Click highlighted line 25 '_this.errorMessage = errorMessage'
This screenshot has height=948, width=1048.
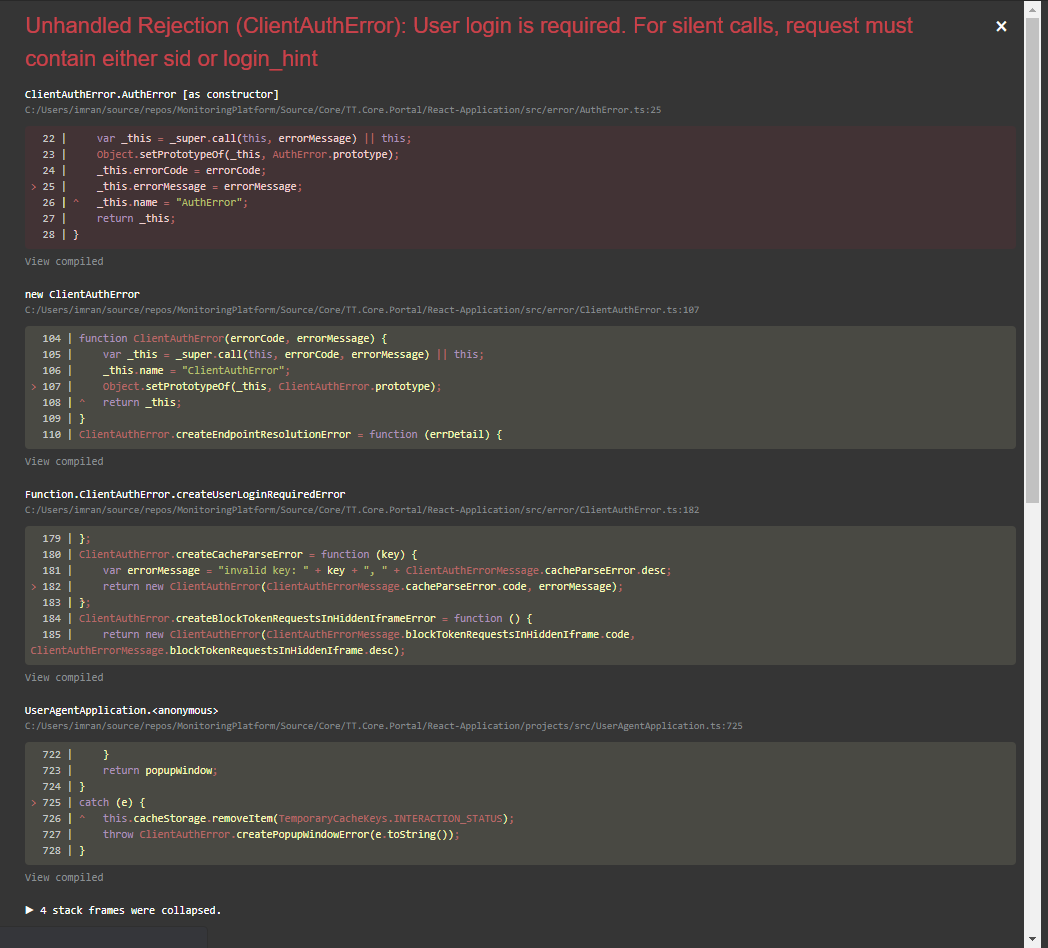(x=199, y=187)
